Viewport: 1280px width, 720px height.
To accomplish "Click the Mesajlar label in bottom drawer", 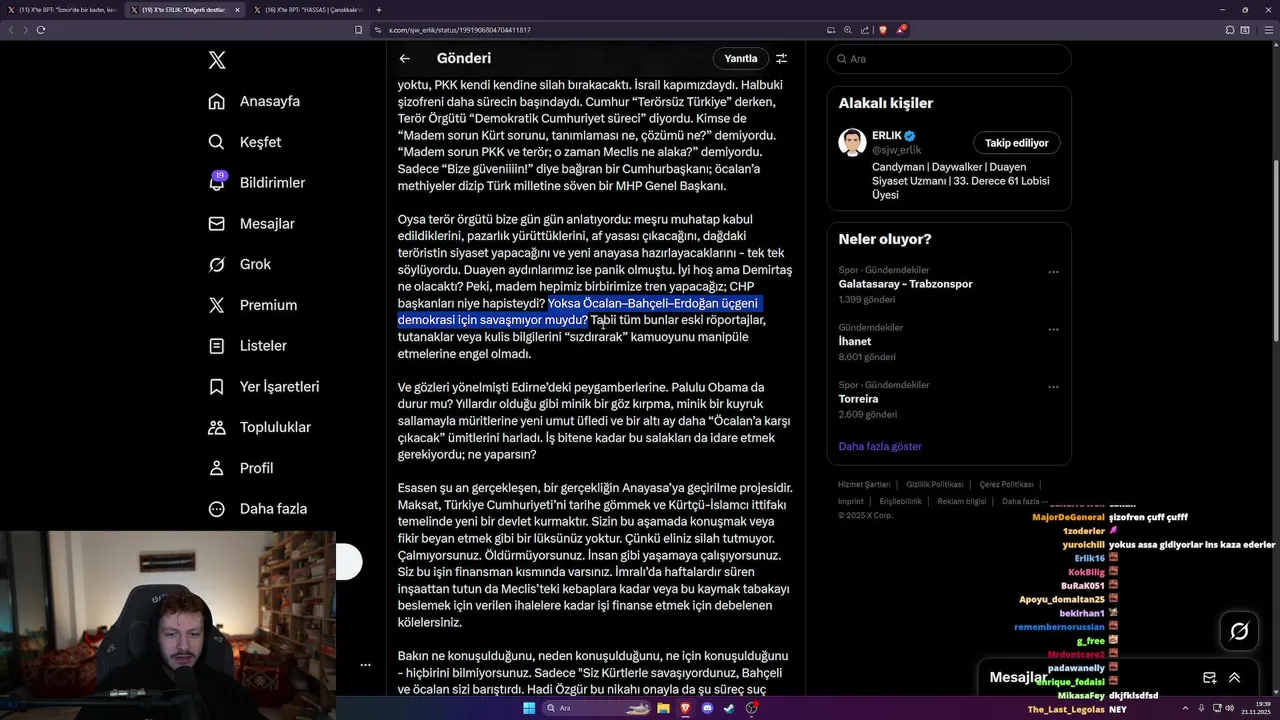I will coord(1017,677).
